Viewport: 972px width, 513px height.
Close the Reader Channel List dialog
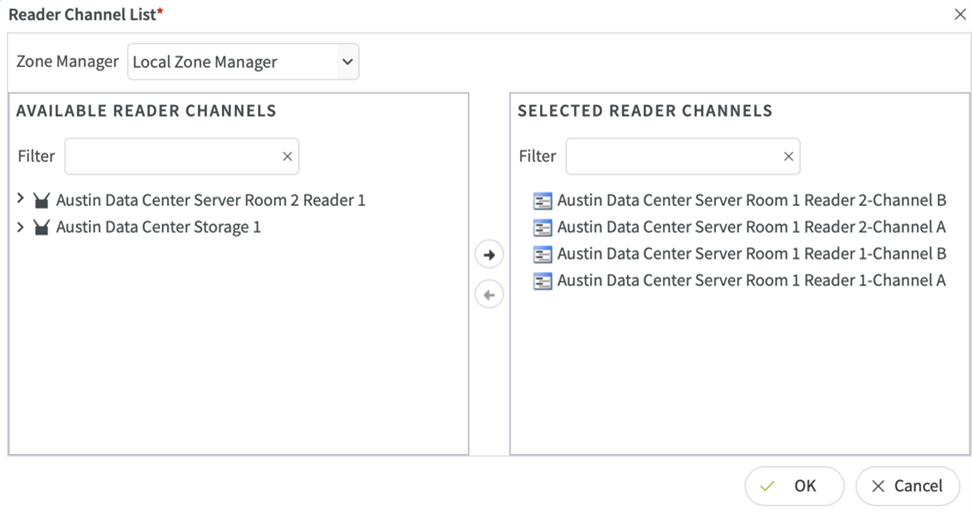coord(960,14)
